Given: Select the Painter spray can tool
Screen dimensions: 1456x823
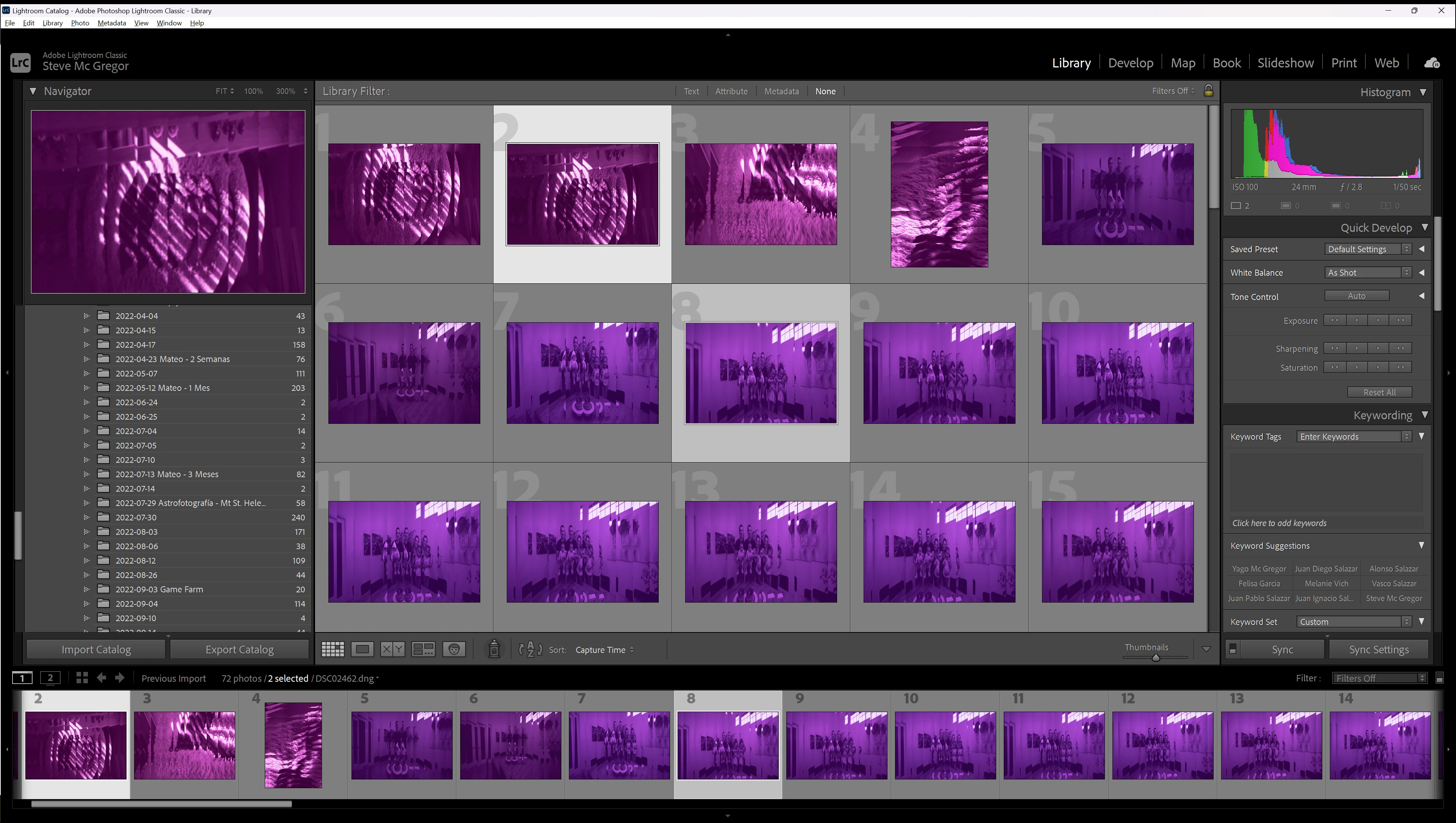Looking at the screenshot, I should tap(494, 650).
